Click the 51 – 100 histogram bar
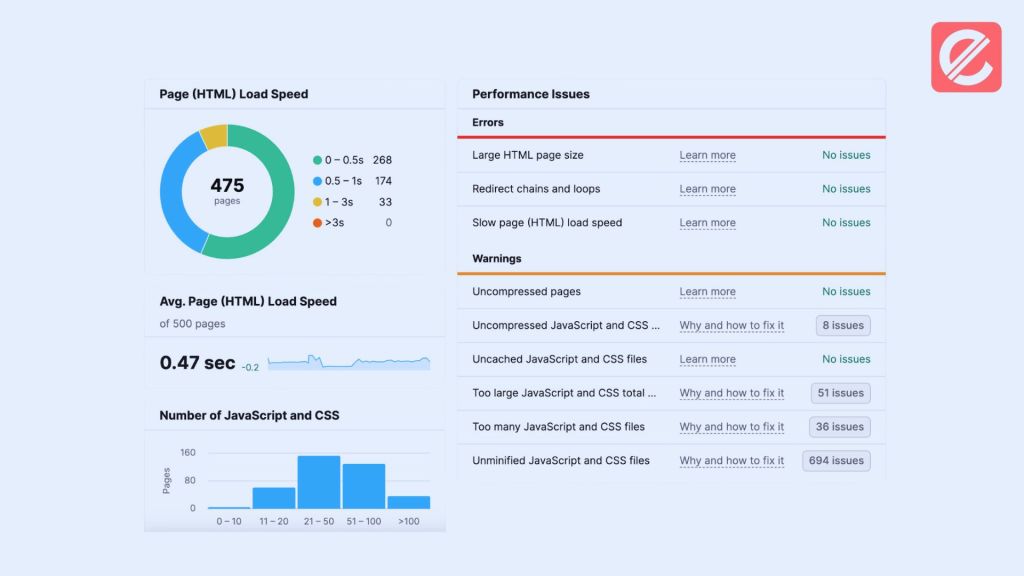The height and width of the screenshot is (576, 1024). click(x=364, y=487)
